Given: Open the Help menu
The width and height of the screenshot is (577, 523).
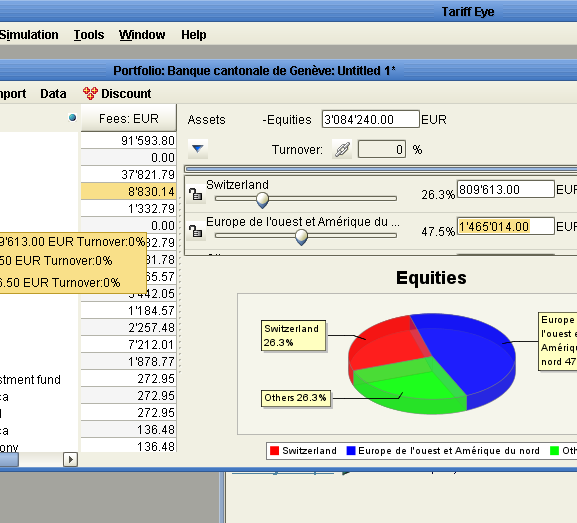Looking at the screenshot, I should click(194, 35).
